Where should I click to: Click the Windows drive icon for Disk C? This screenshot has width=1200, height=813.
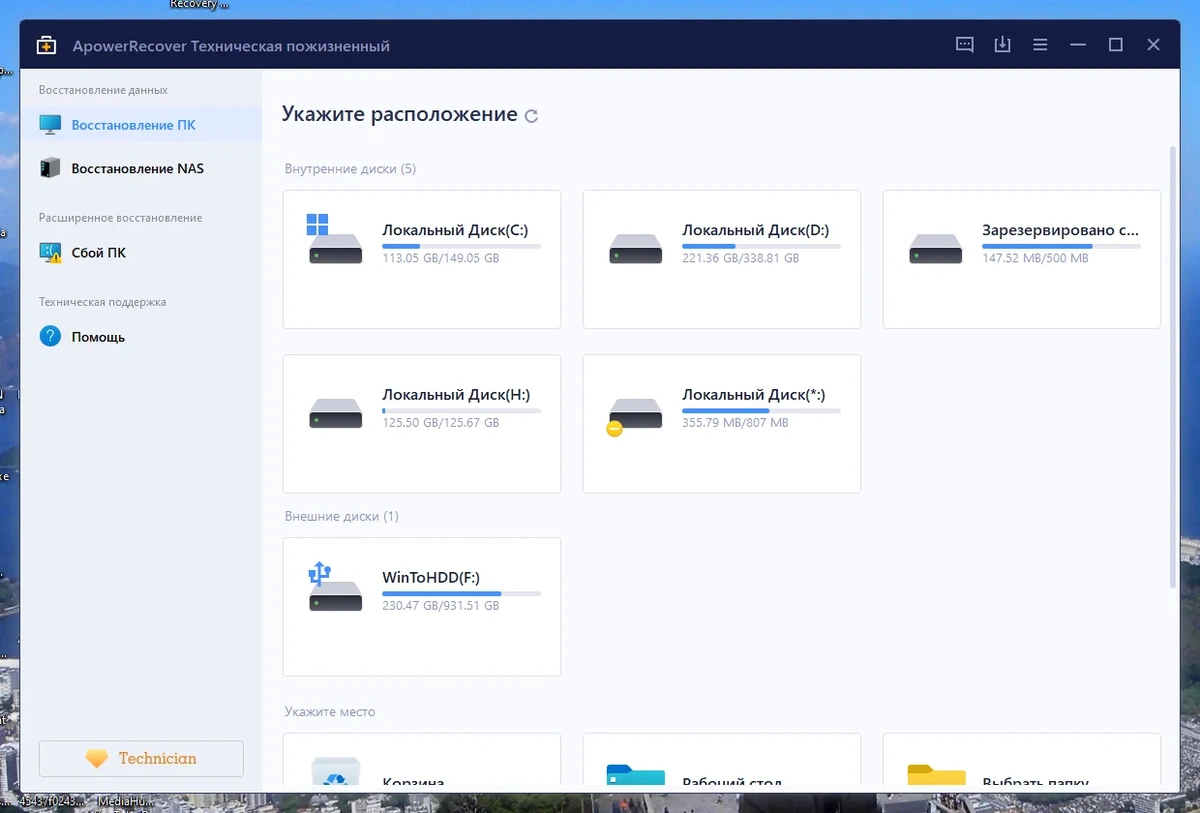click(335, 240)
